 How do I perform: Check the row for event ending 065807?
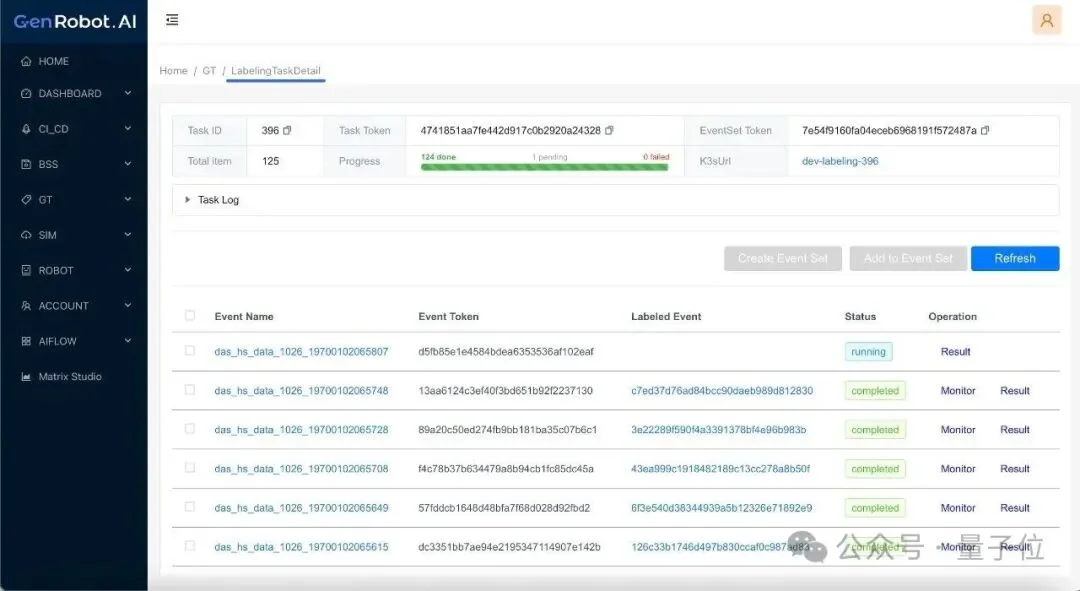[190, 351]
